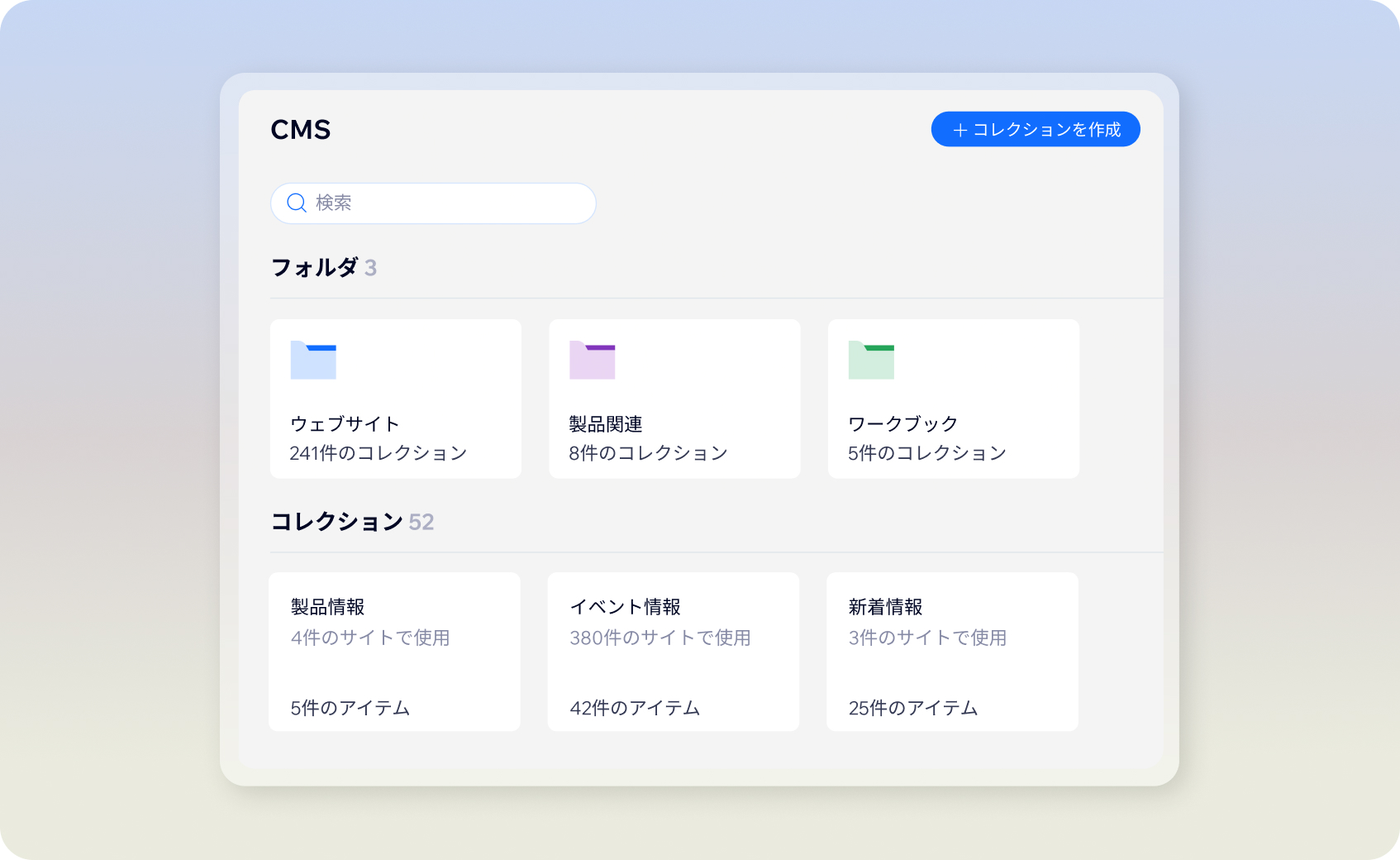Click the plus icon on コレクションを作成
This screenshot has height=860, width=1400.
960,130
